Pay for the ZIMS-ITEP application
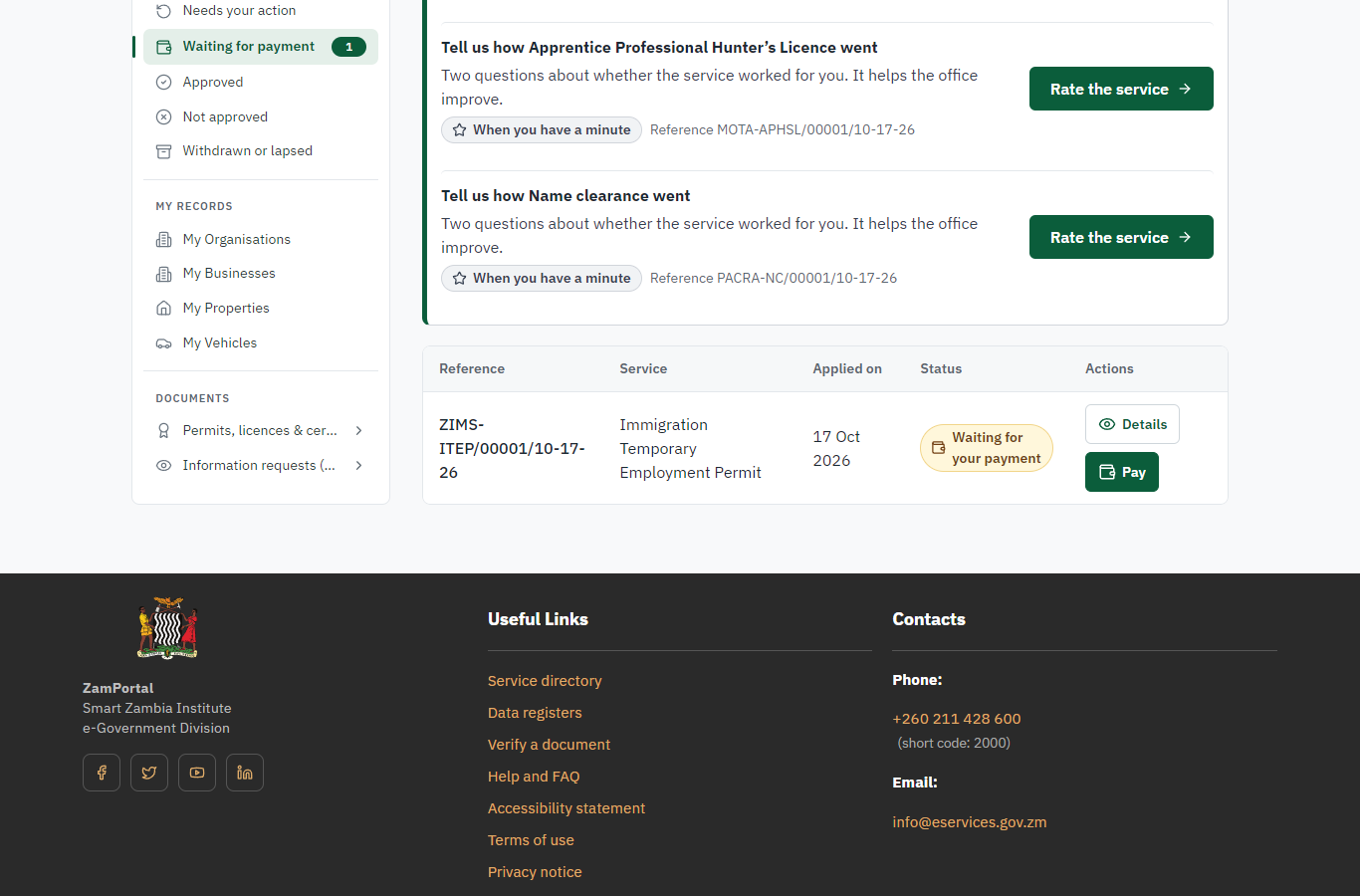 coord(1122,472)
